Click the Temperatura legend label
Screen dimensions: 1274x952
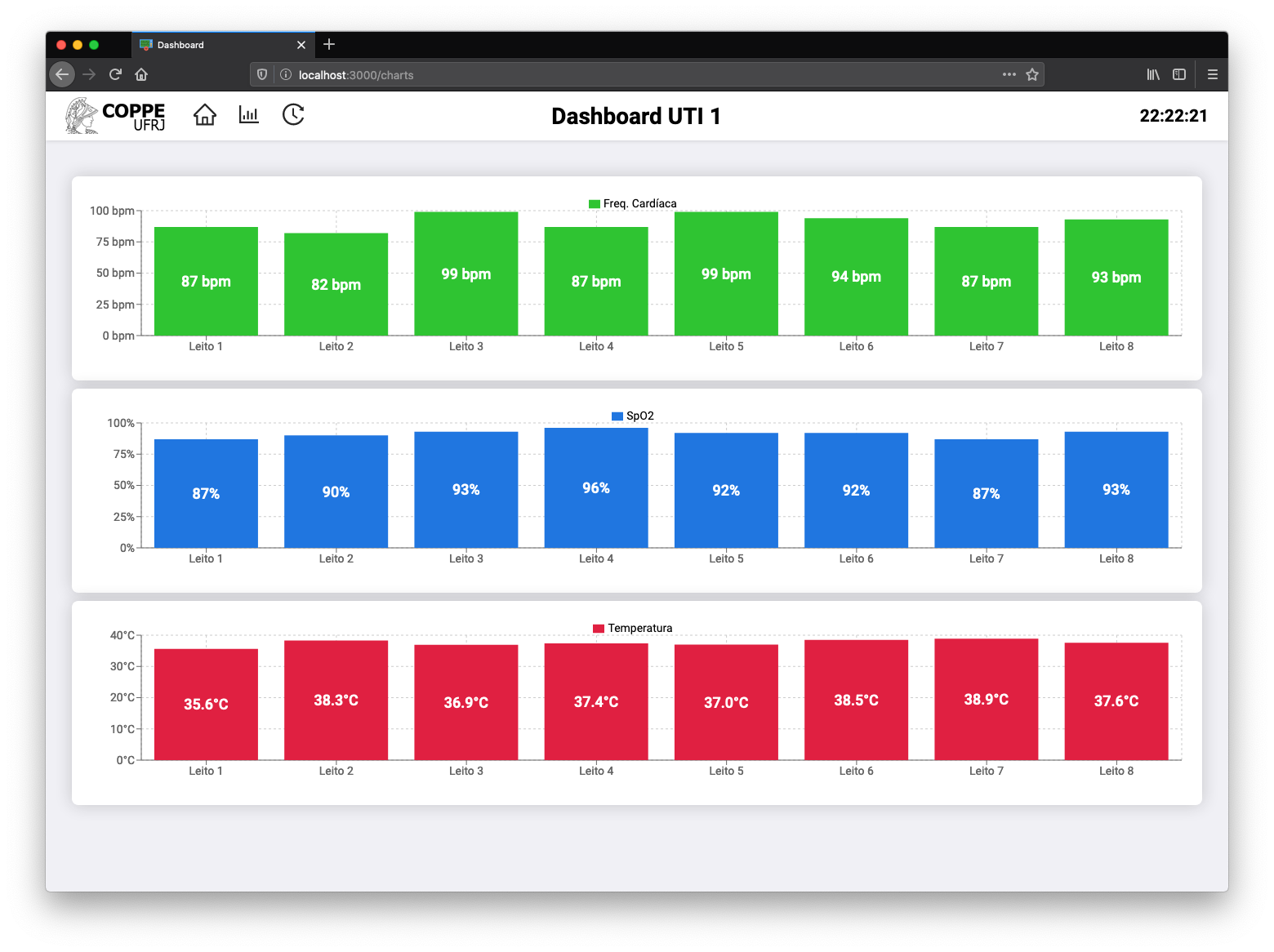click(640, 629)
